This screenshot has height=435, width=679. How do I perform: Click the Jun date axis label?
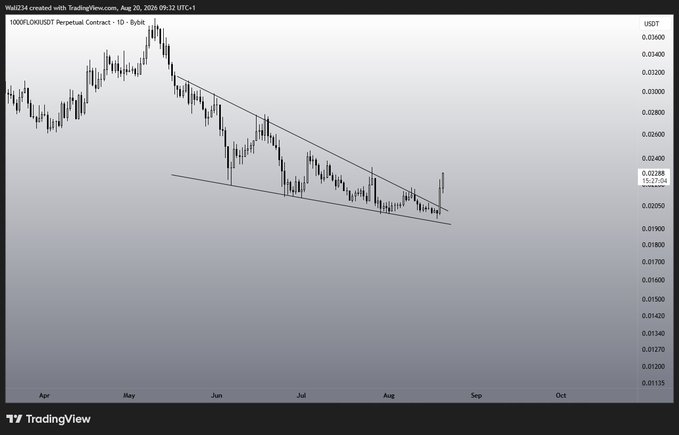[x=217, y=396]
